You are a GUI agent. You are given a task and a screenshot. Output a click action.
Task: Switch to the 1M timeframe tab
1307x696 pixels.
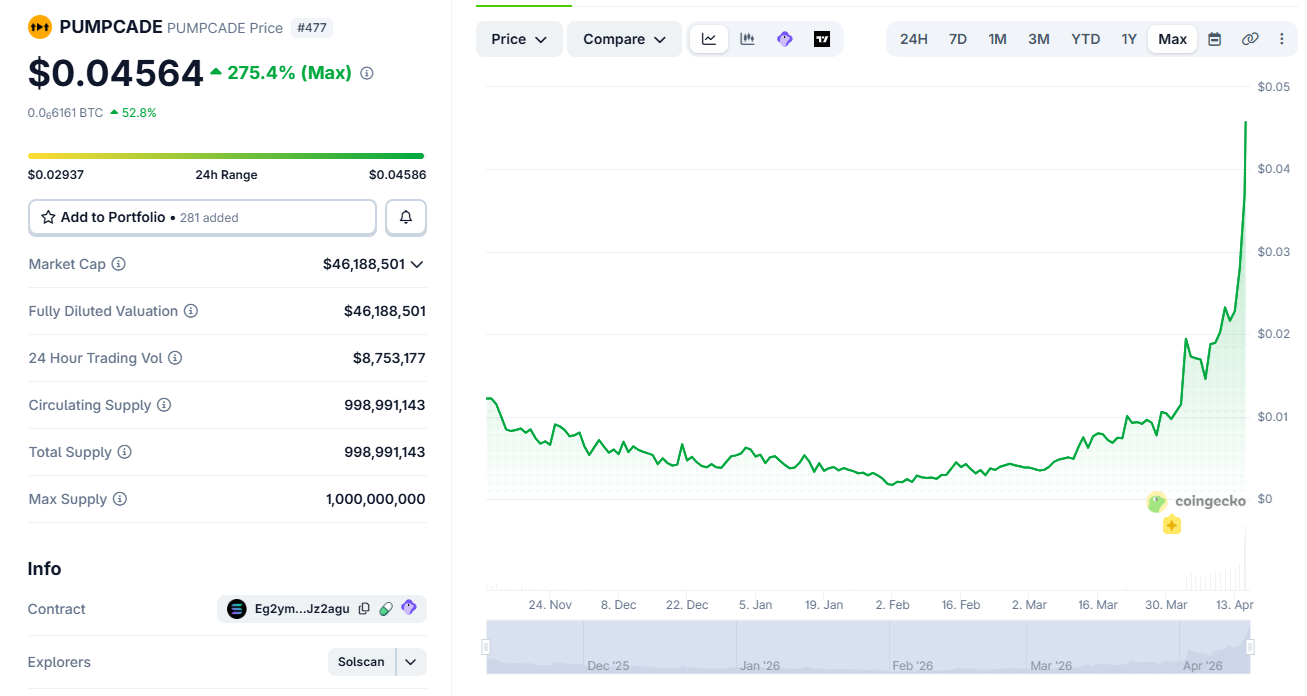click(x=997, y=38)
